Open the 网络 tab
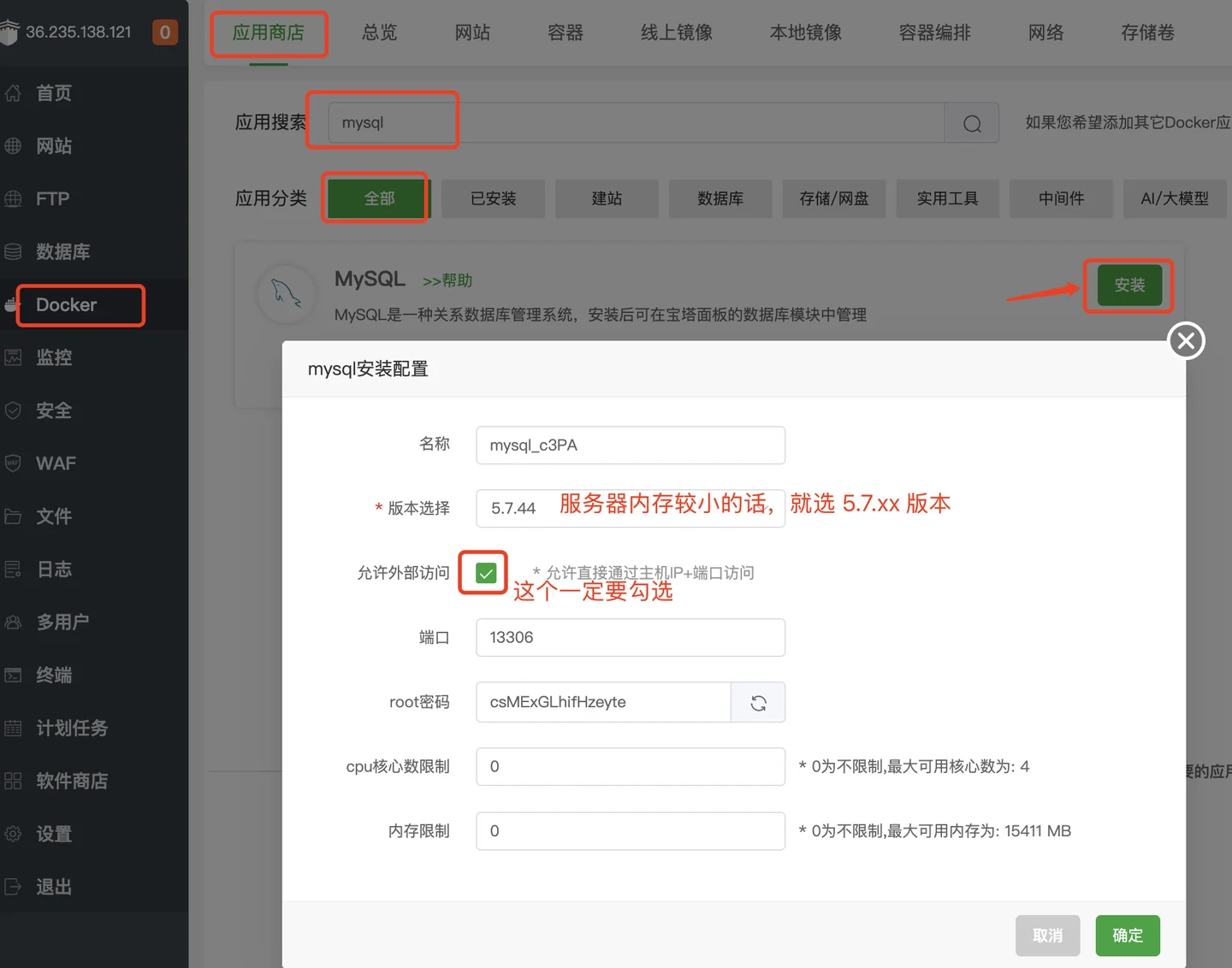Viewport: 1232px width, 968px height. [1046, 32]
